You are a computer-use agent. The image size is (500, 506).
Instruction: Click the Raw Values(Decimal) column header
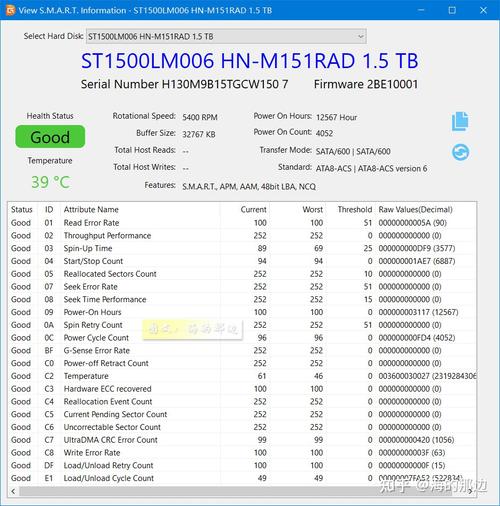415,210
